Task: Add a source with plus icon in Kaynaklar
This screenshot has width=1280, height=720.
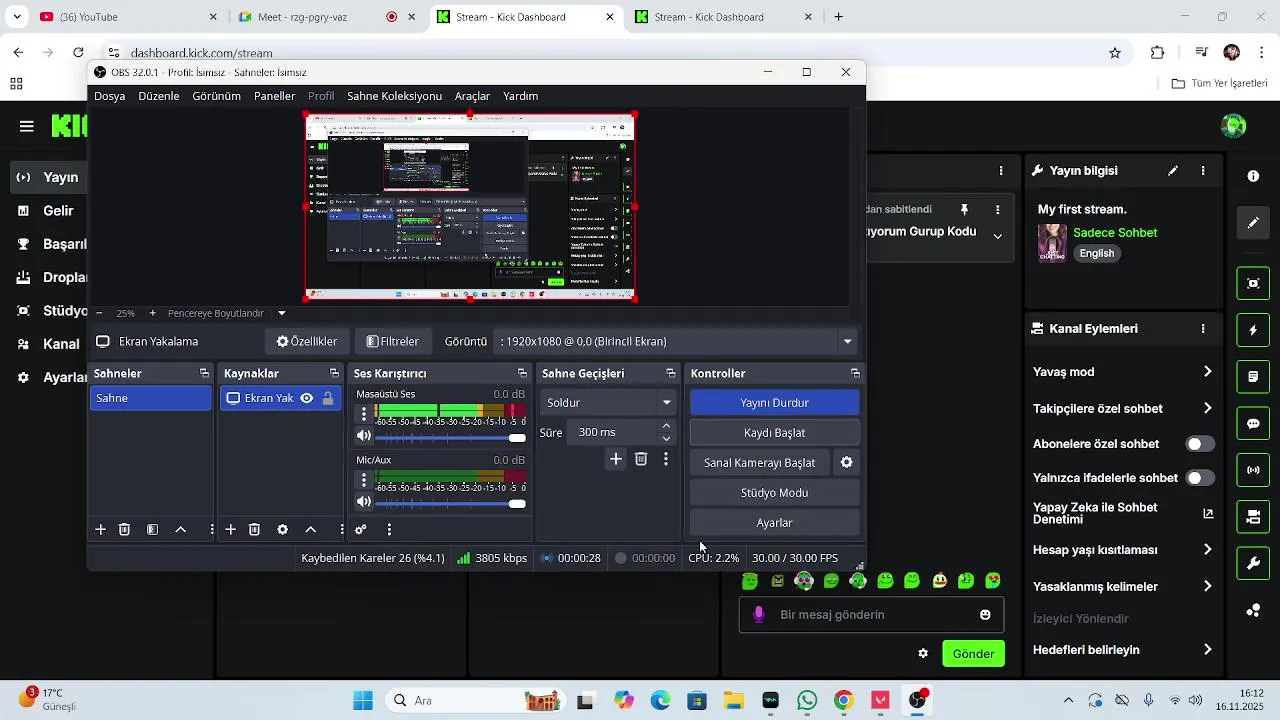Action: [230, 530]
